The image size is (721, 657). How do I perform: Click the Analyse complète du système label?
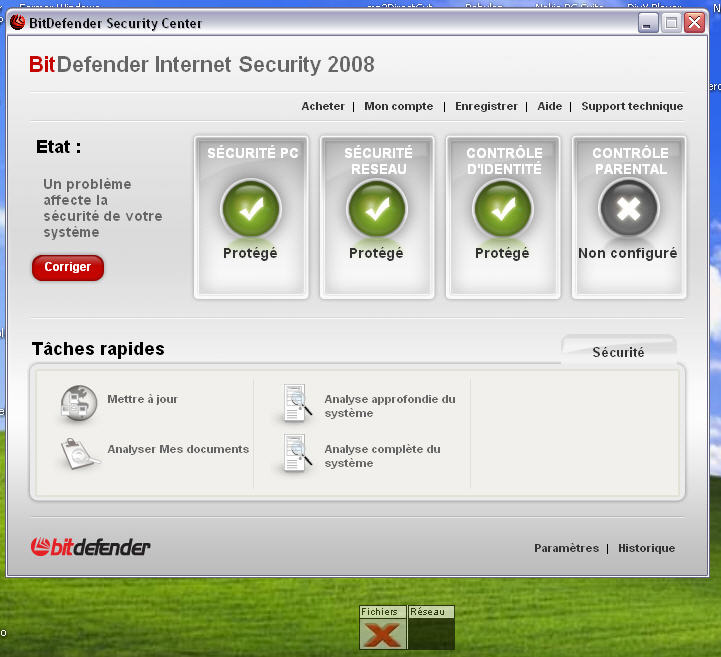tap(383, 456)
